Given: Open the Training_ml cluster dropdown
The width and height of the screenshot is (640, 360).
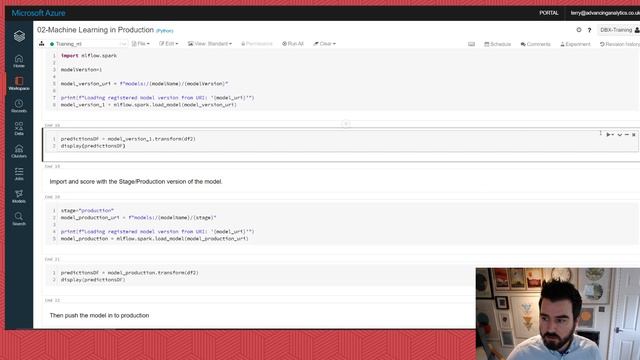Looking at the screenshot, I should [88, 44].
